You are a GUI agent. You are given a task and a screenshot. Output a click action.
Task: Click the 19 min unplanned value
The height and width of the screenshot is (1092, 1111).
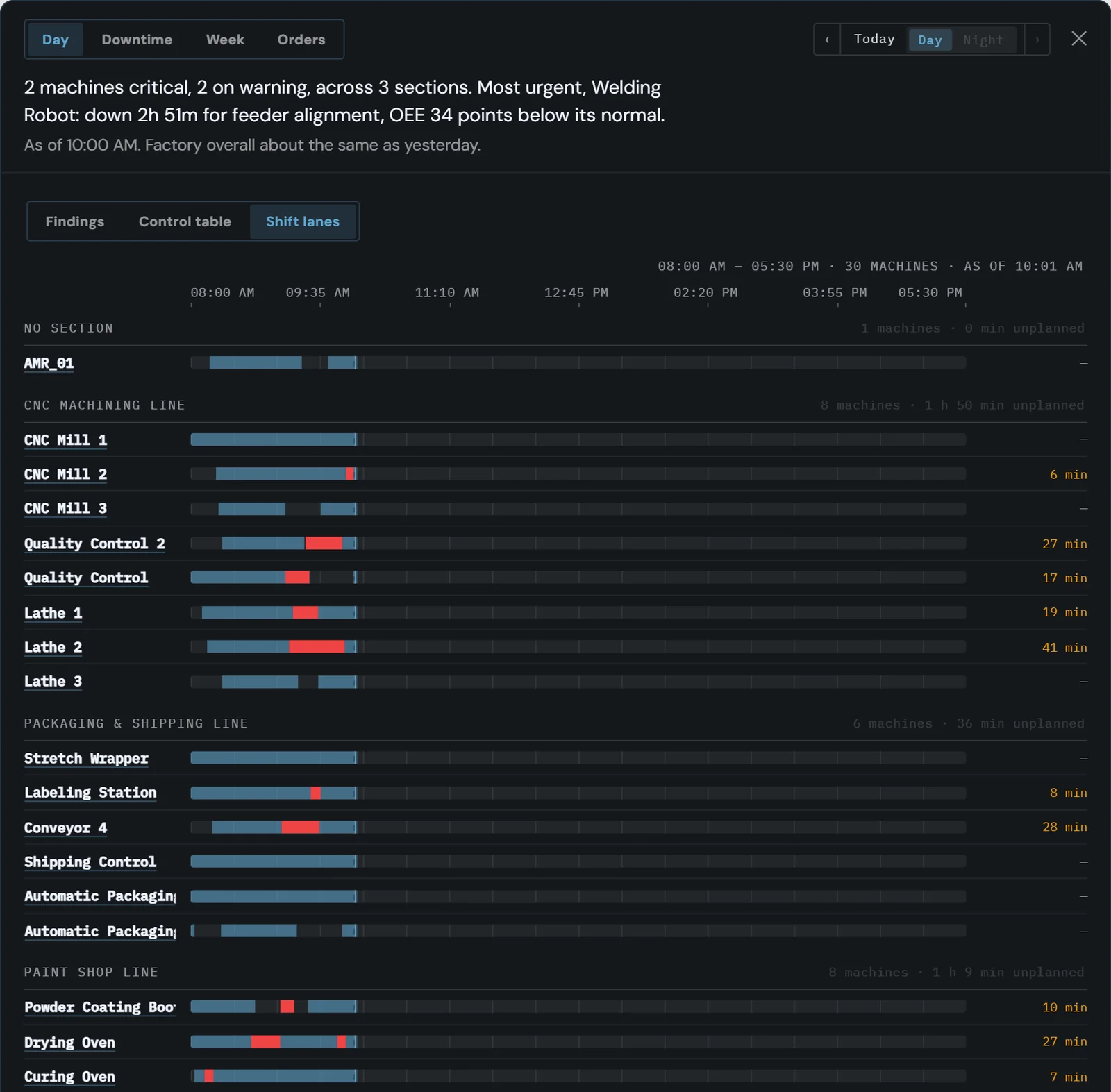1064,612
